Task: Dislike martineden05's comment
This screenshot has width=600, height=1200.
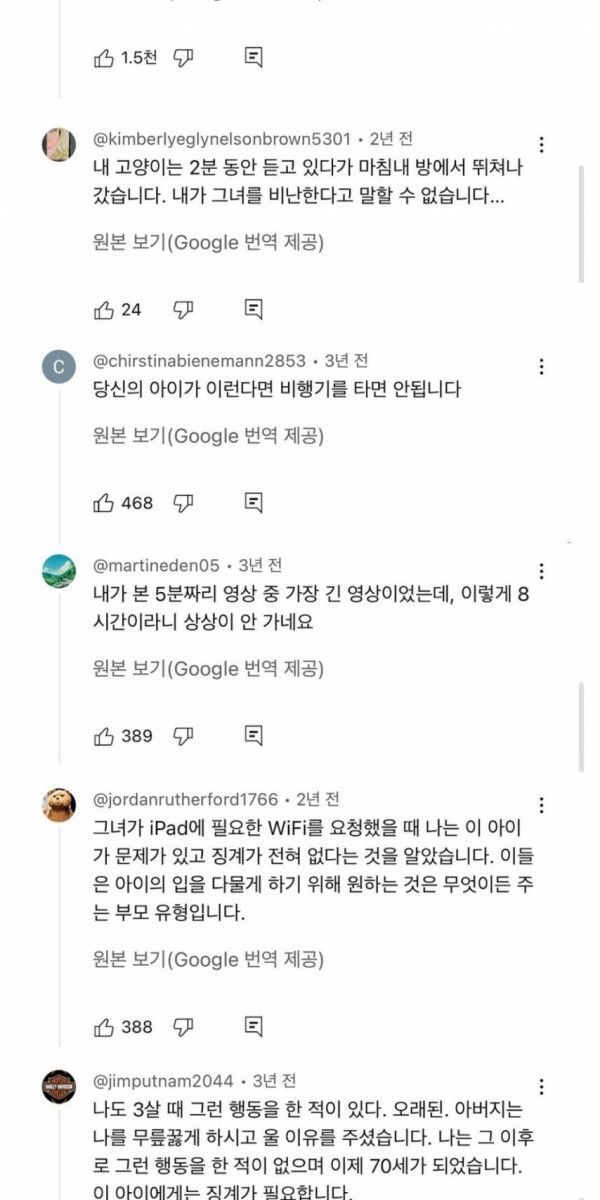Action: point(183,736)
